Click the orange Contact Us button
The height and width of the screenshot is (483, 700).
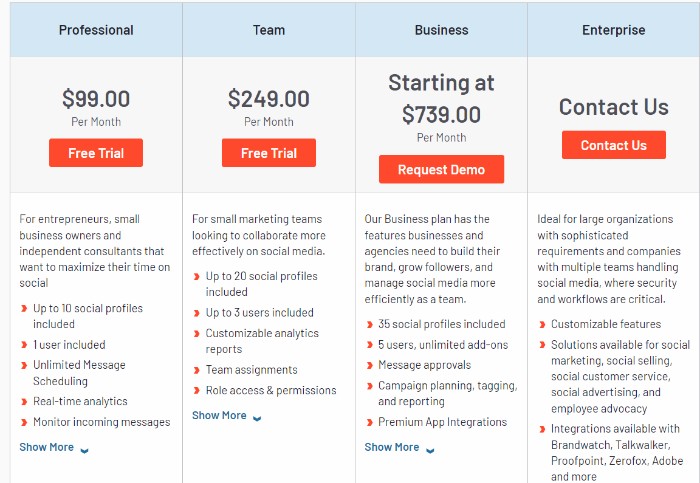click(614, 145)
